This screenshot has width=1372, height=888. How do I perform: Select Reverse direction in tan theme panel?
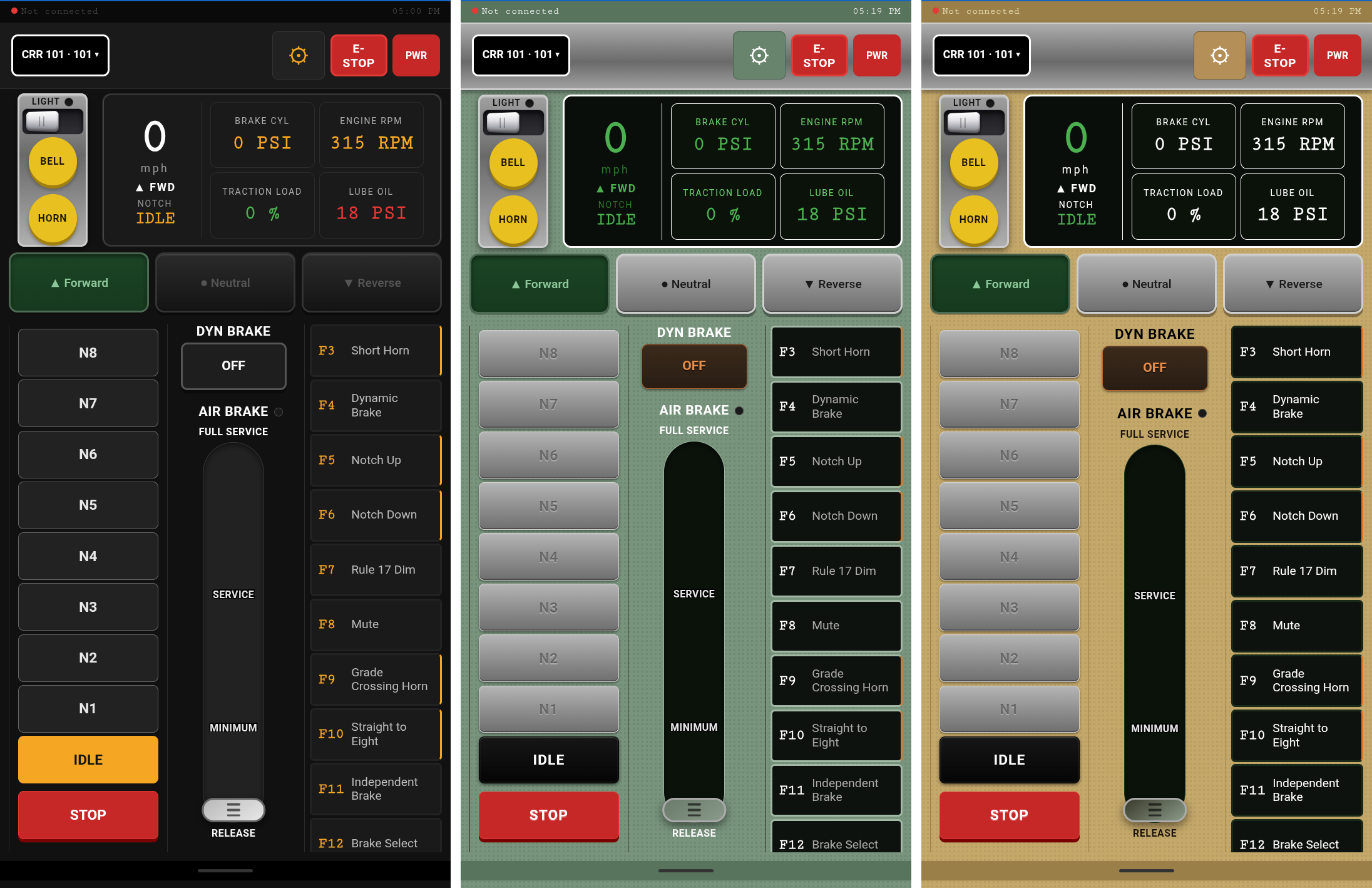[1293, 284]
